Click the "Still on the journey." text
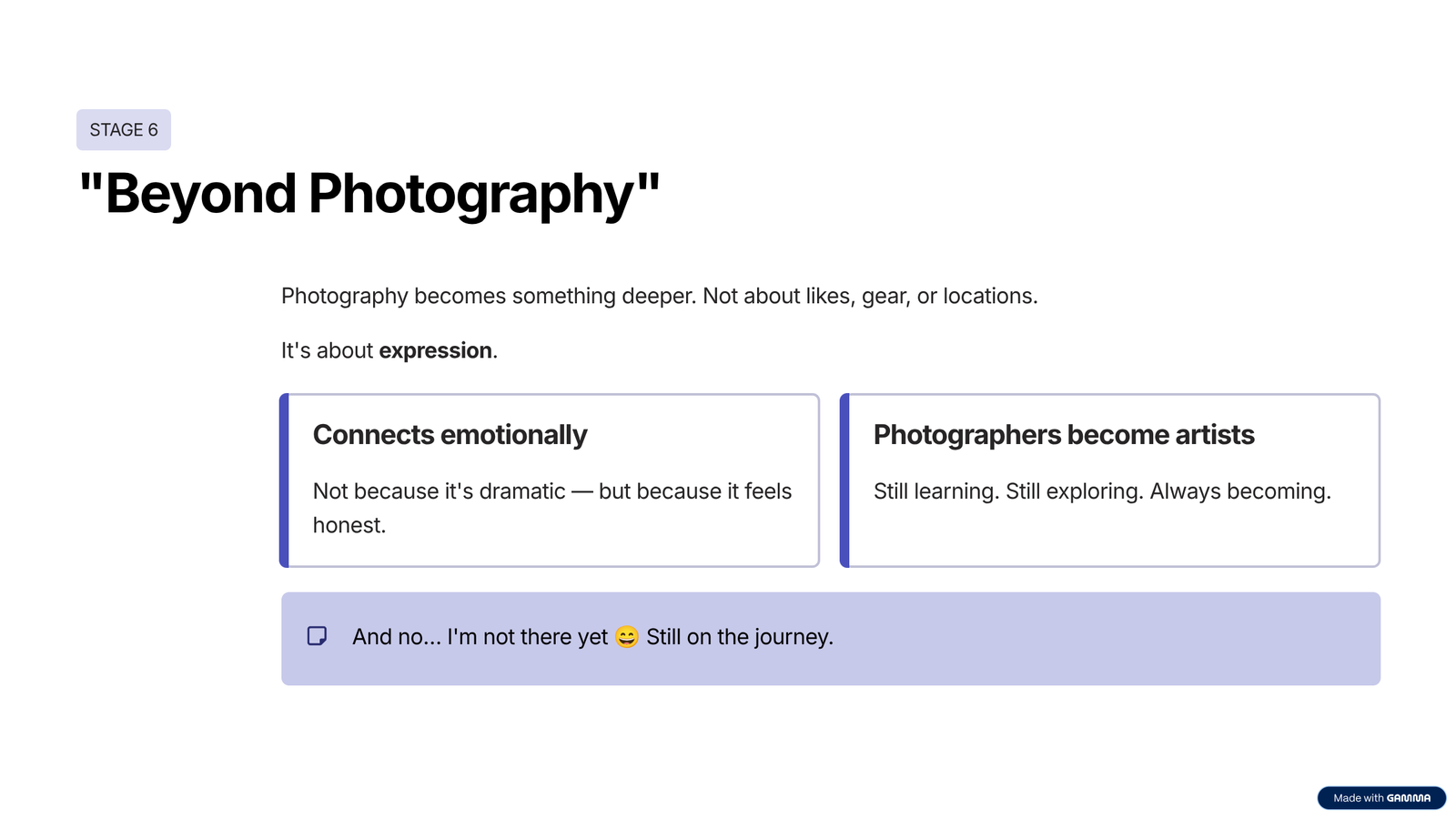The image size is (1456, 819). (x=739, y=637)
